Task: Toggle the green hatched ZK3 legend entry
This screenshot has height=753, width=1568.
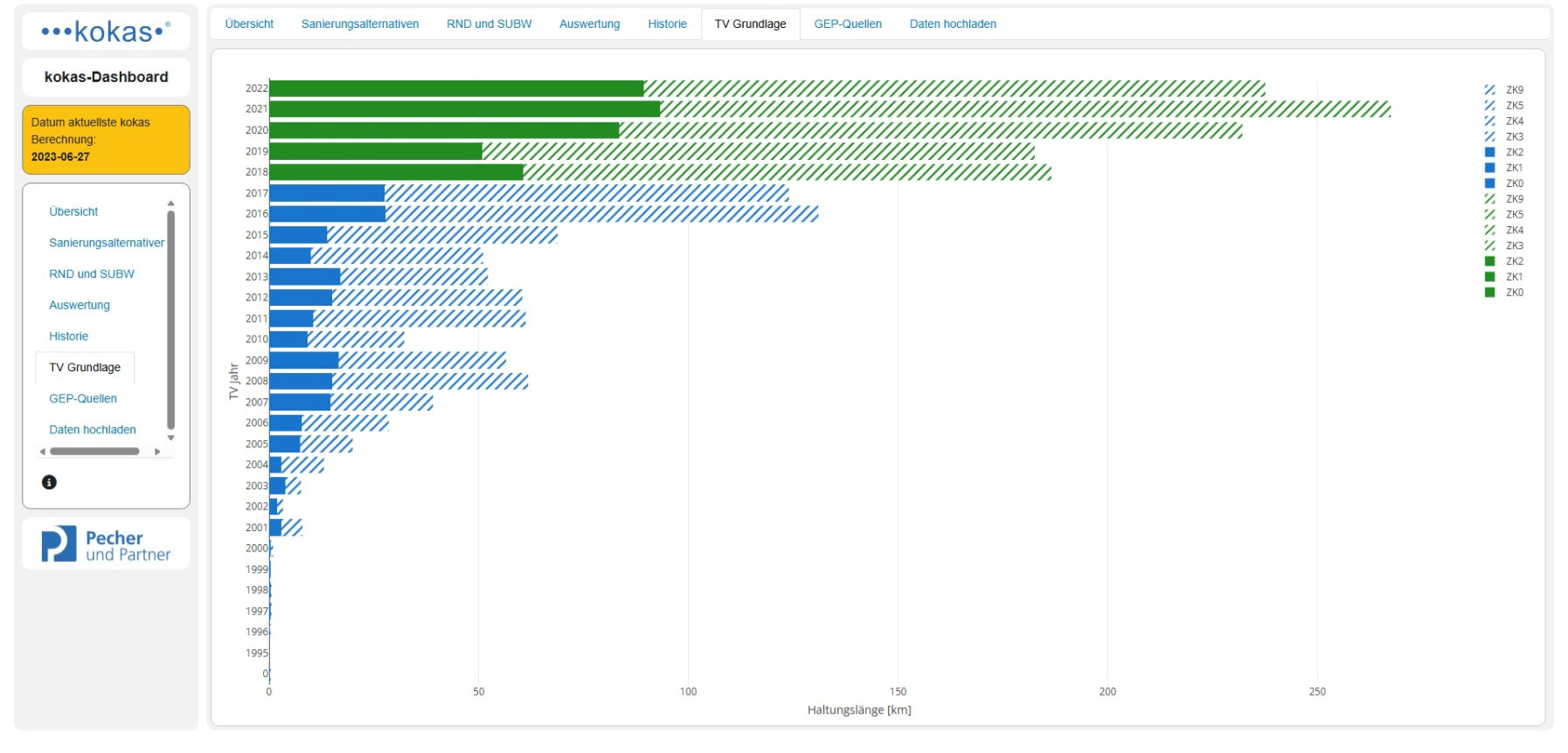Action: (1503, 245)
